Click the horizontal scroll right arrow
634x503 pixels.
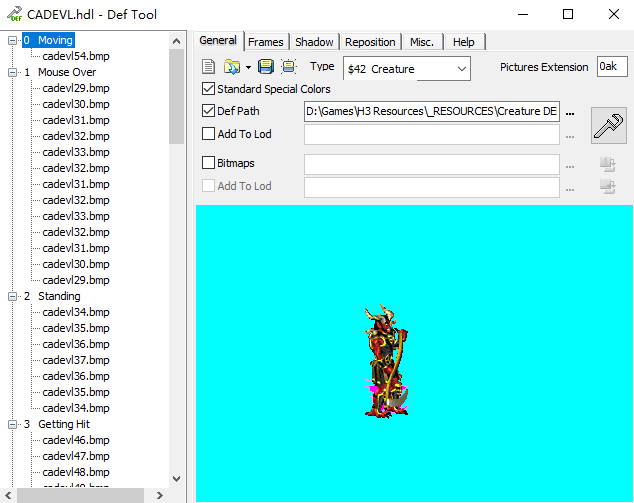pyautogui.click(x=160, y=495)
